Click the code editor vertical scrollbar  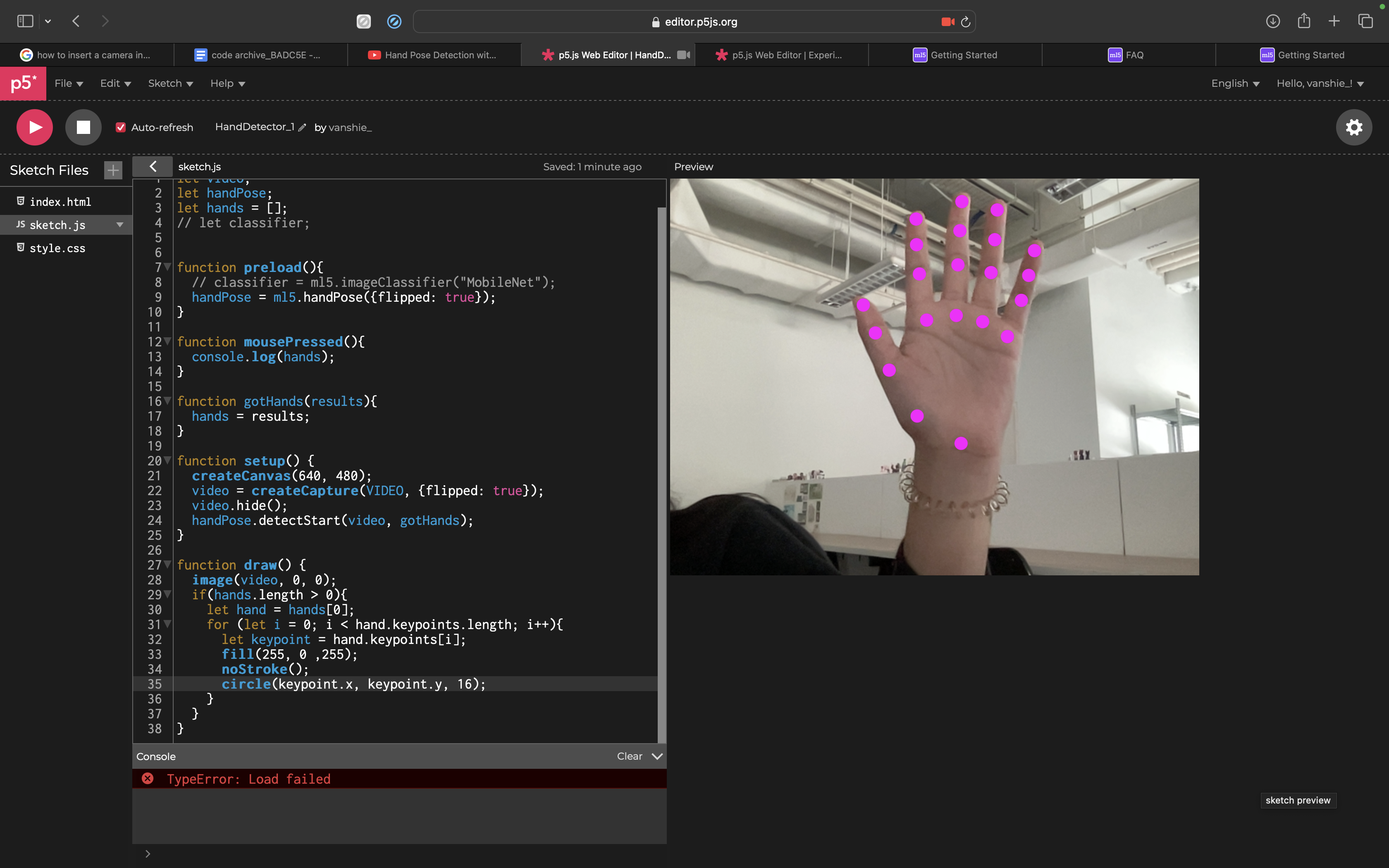661,459
